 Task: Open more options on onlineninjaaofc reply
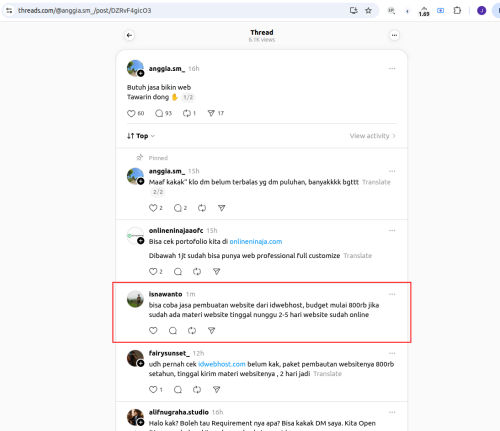tap(392, 230)
